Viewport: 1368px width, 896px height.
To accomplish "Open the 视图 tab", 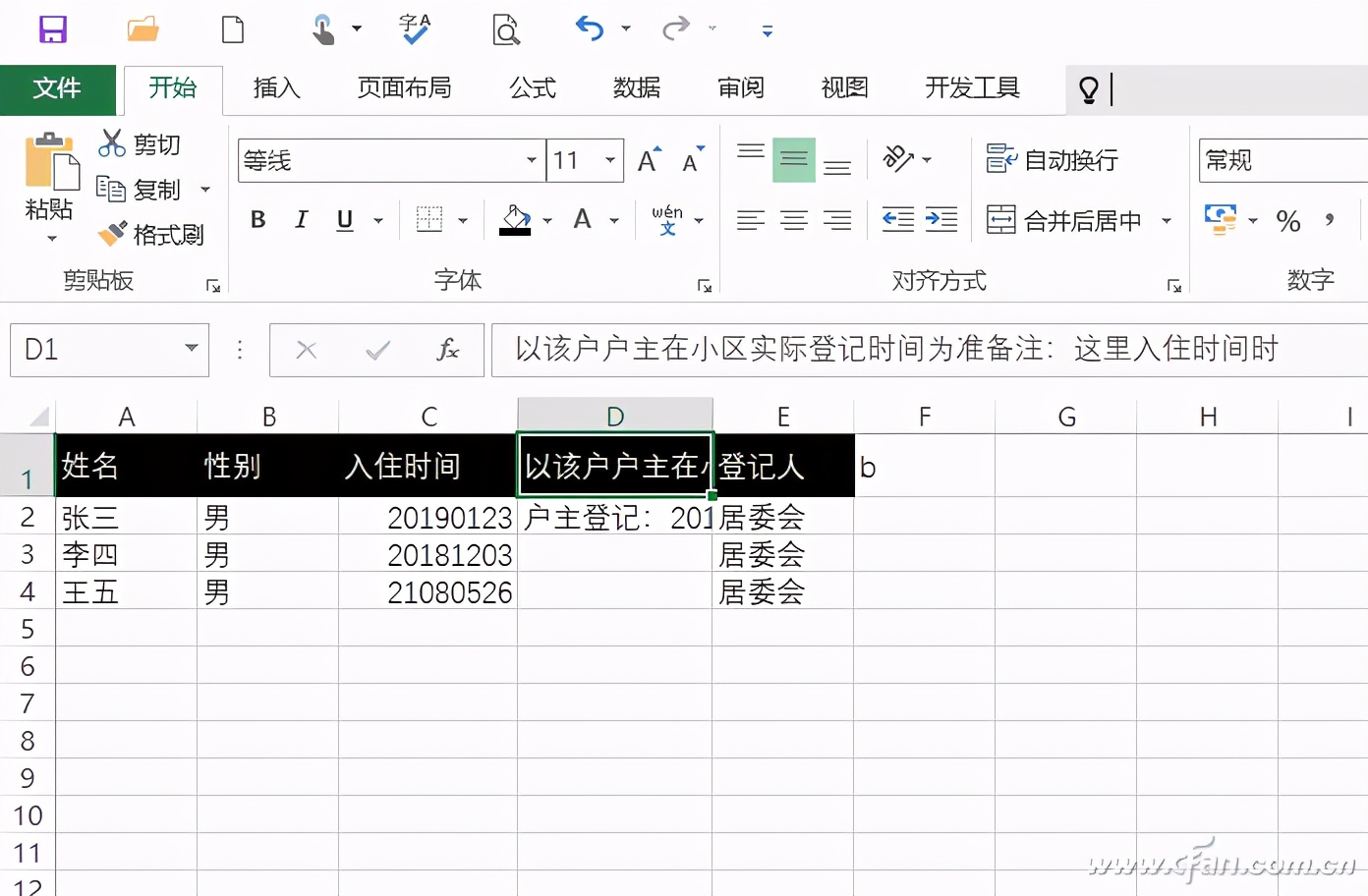I will pos(845,88).
